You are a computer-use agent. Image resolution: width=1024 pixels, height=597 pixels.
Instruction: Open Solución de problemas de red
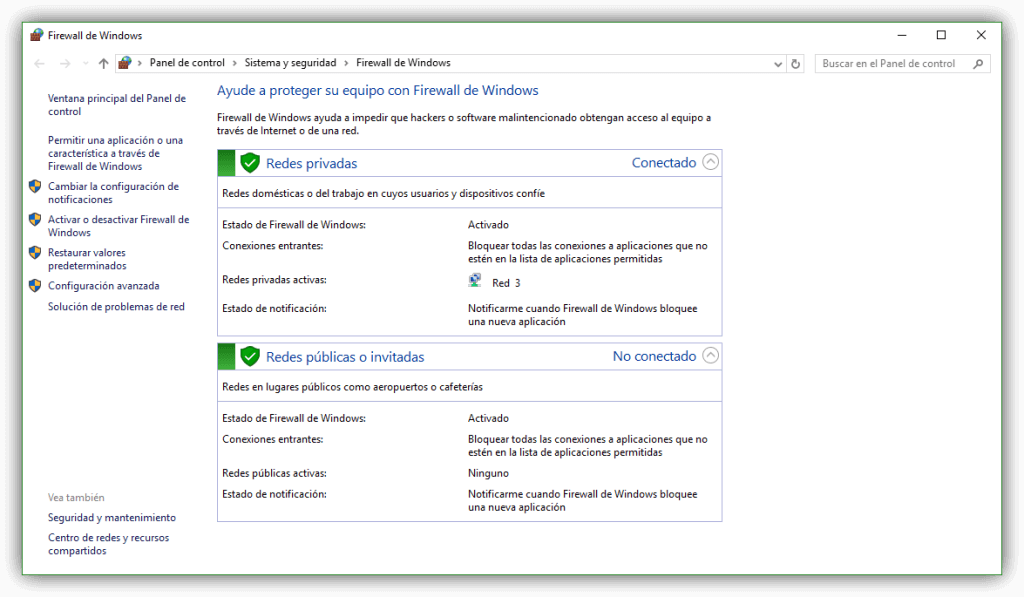(116, 306)
